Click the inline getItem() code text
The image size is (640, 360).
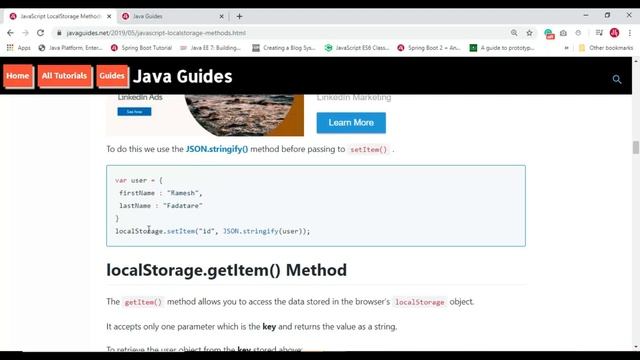(143, 302)
